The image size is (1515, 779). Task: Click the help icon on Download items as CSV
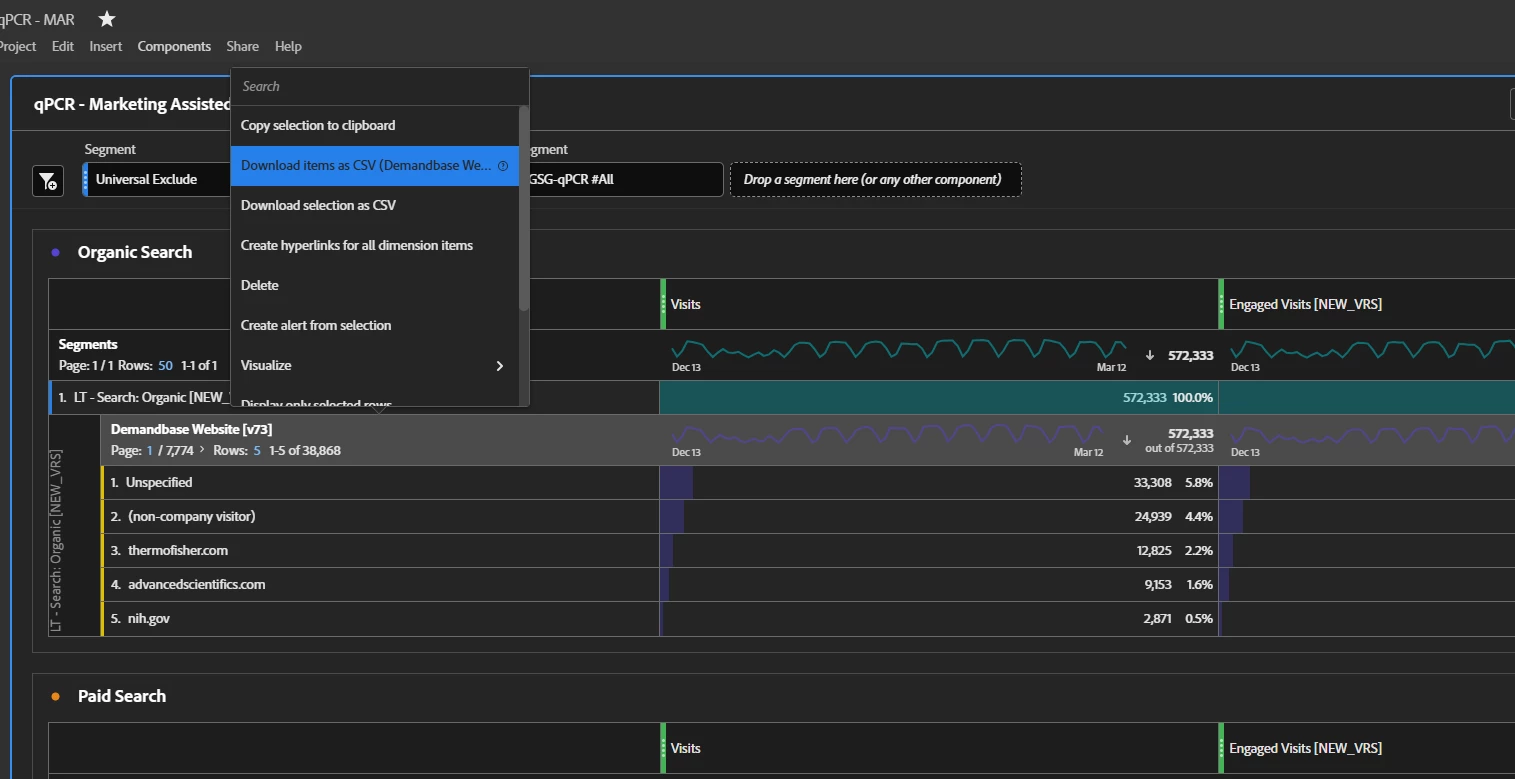pos(503,166)
